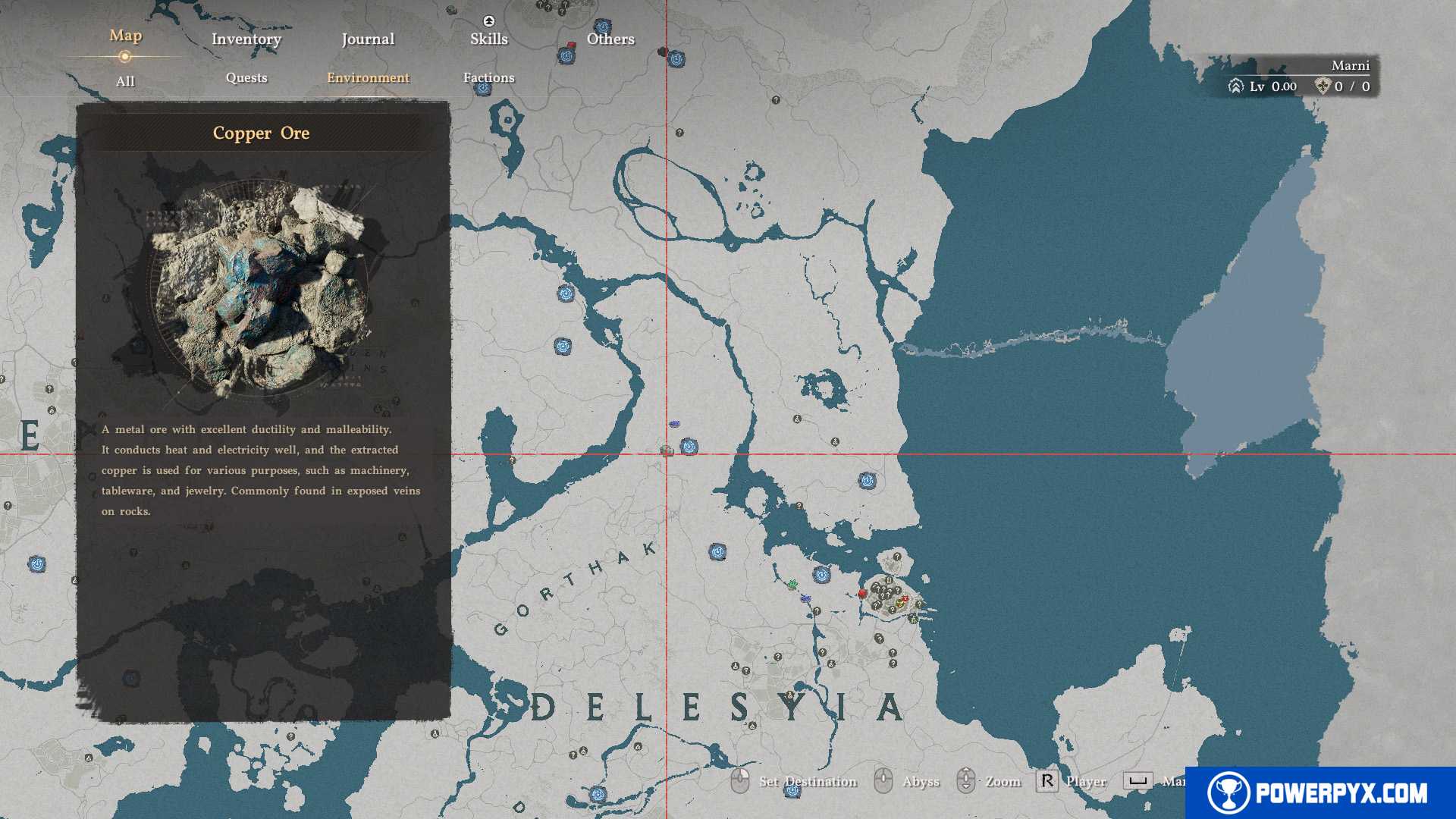
Task: Click question mark on island north of town
Action: (x=896, y=557)
